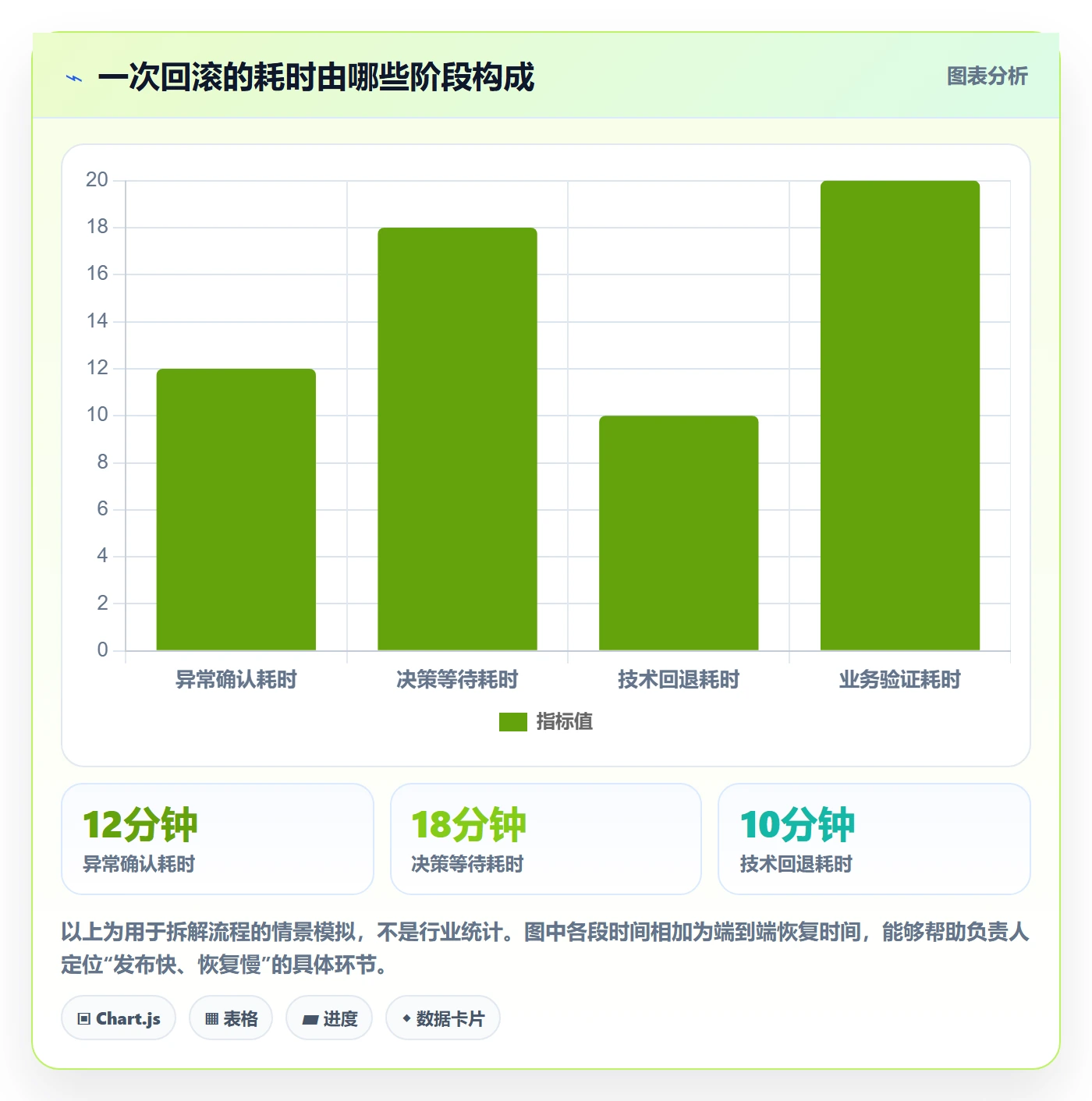Click the square icon in the Chart.js chip
The image size is (1092, 1101).
pyautogui.click(x=84, y=1019)
